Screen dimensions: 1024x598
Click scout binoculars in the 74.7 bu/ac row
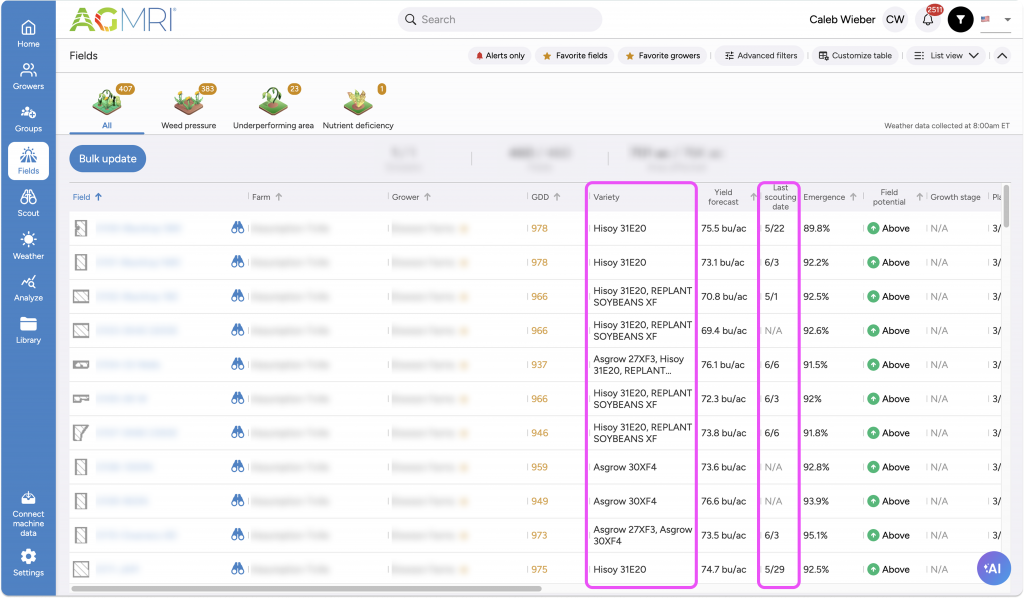click(237, 569)
